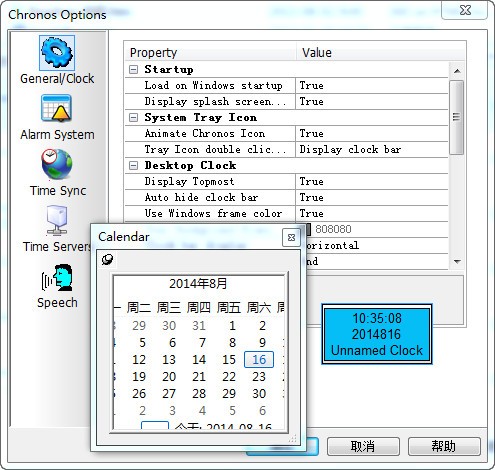Select August 16 in the calendar
Viewport: 495px width, 470px height.
259,359
